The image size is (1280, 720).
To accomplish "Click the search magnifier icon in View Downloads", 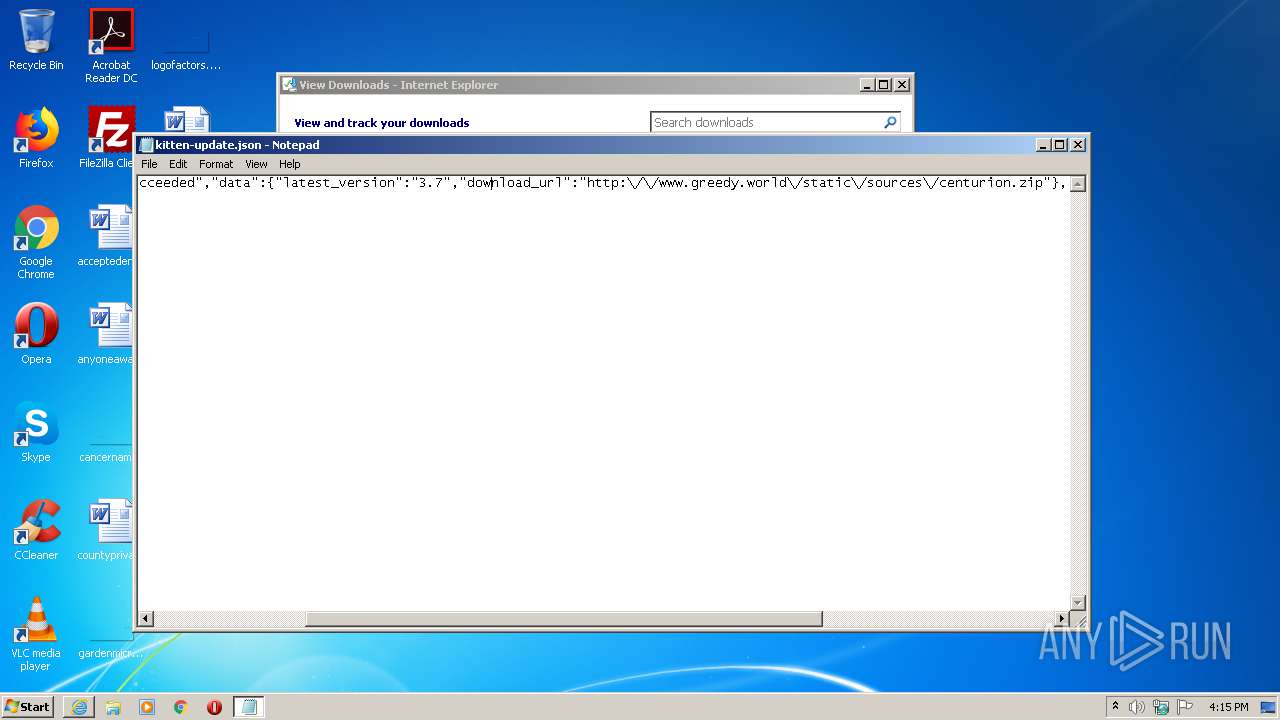I will click(x=890, y=122).
